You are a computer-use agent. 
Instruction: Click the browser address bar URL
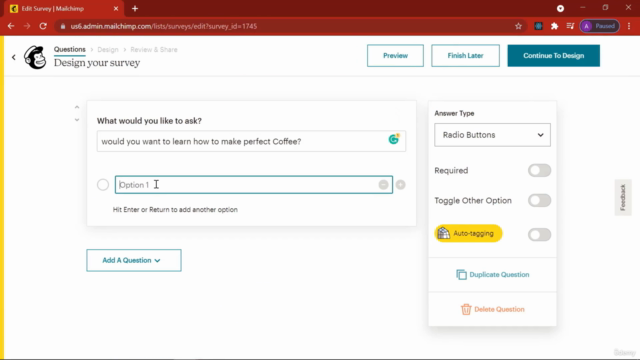click(164, 26)
